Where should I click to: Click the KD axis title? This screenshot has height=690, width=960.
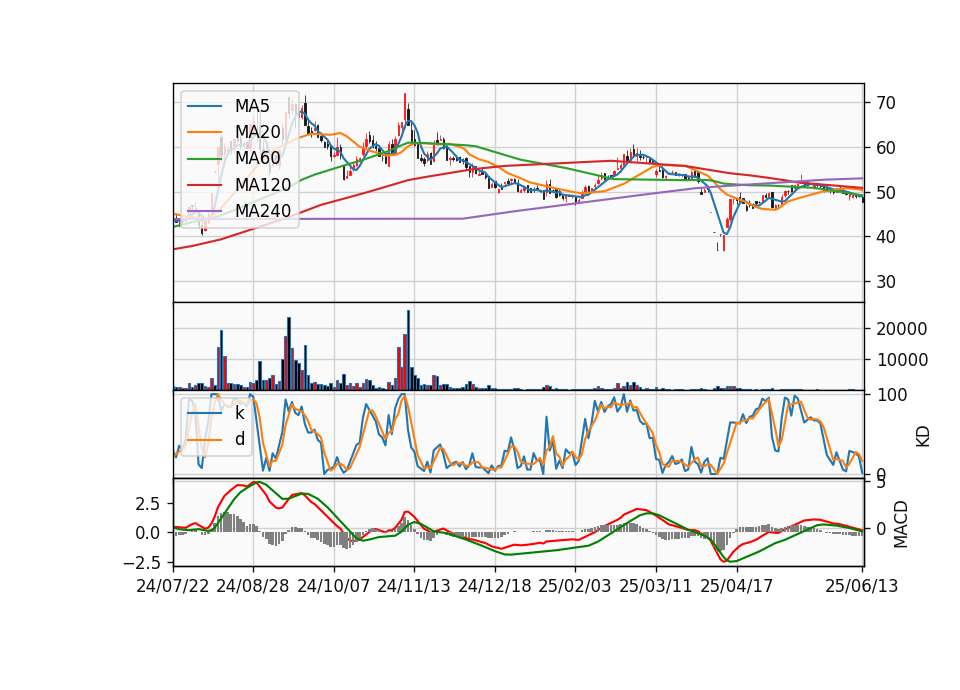pos(923,437)
